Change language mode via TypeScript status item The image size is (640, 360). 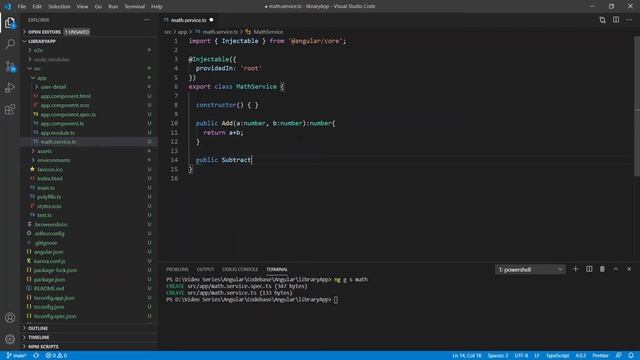pos(558,356)
